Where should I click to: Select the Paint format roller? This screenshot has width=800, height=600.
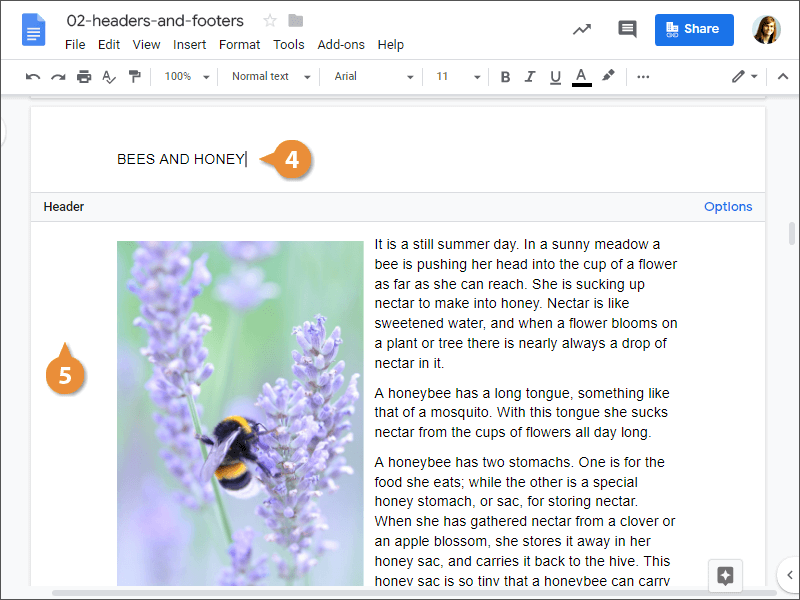[135, 77]
